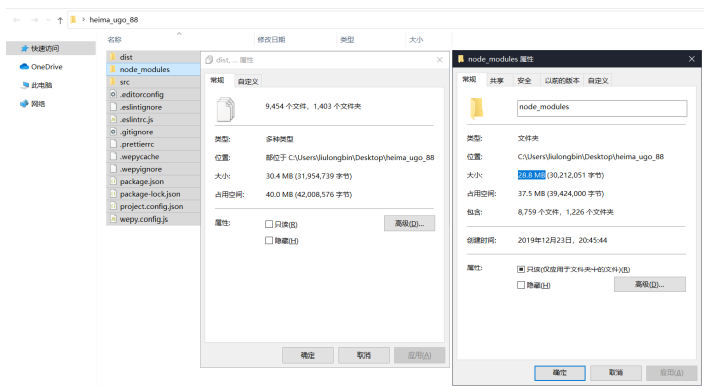
Task: Open Sharing tab in node_modules properties
Action: click(497, 81)
